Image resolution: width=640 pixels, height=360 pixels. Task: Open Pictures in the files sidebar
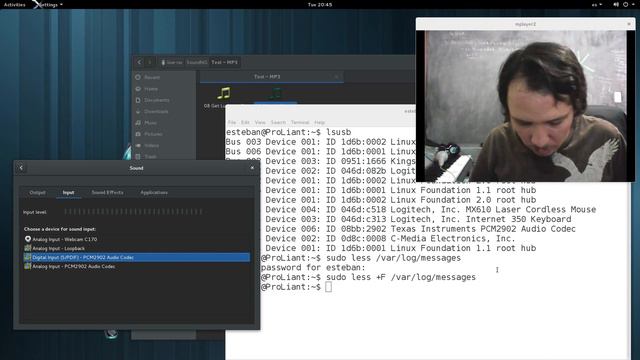point(153,134)
